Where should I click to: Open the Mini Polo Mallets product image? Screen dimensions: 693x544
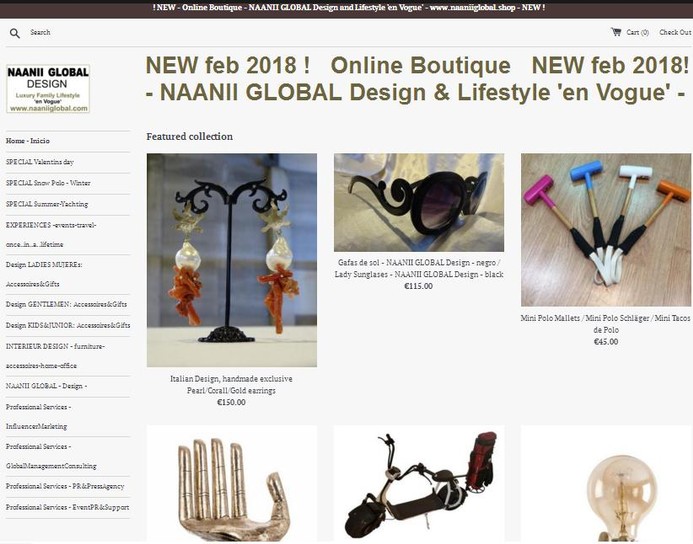606,230
